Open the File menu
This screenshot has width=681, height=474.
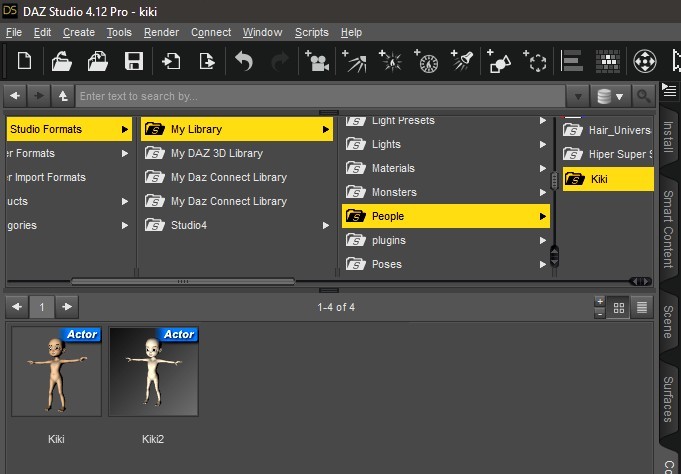pos(14,33)
